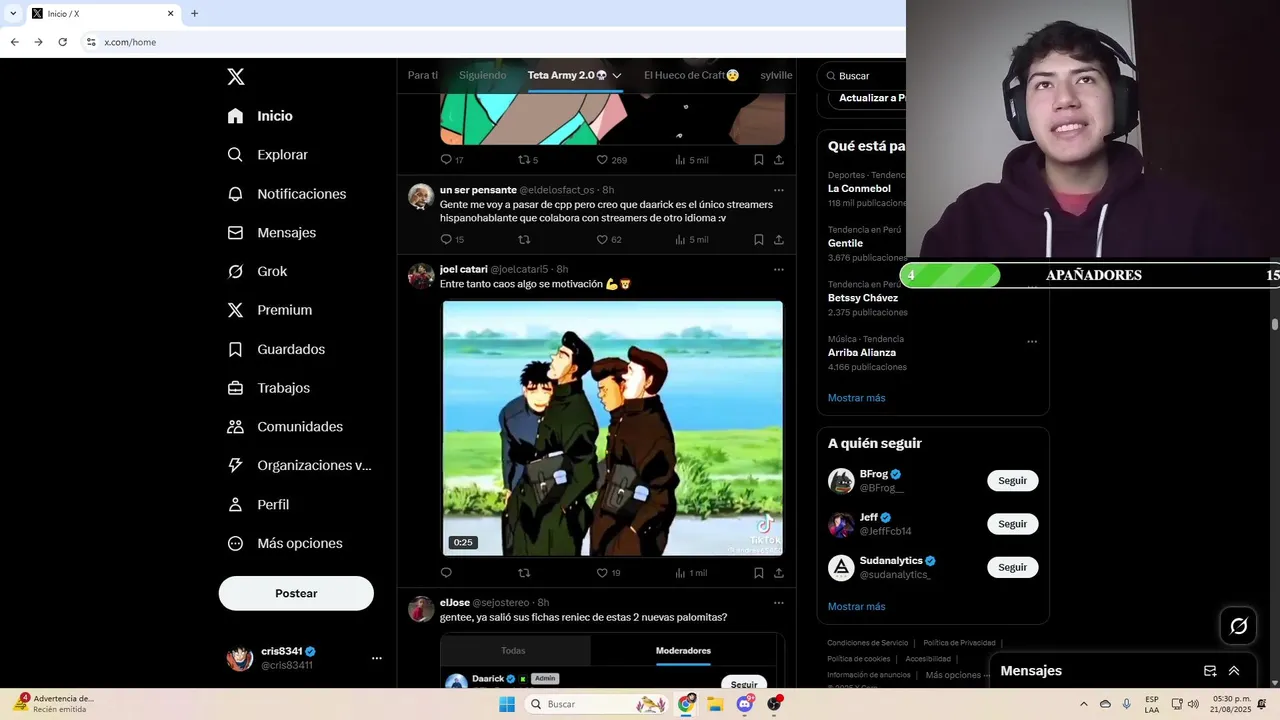Viewport: 1280px width, 720px height.
Task: Follow Sudanalytics account
Action: (x=1012, y=567)
